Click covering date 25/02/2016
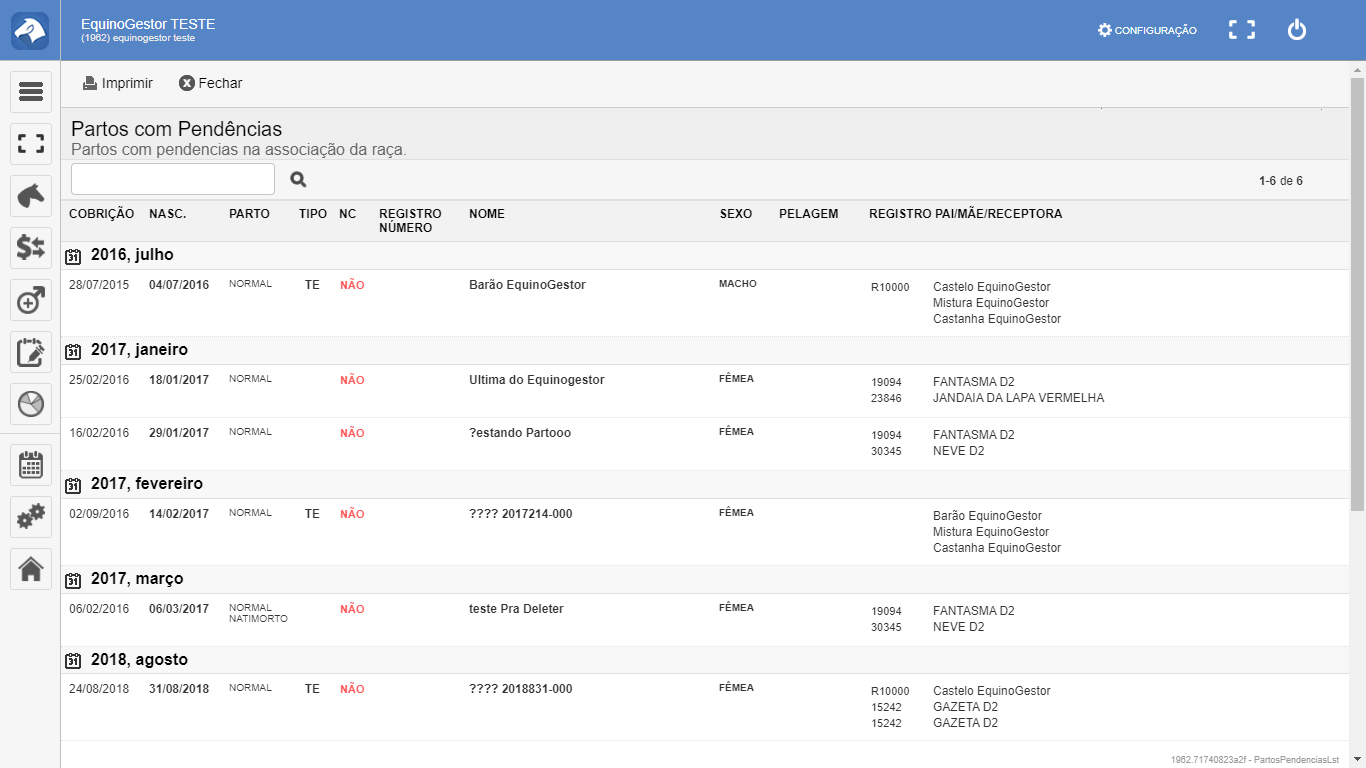Viewport: 1366px width, 768px height. coord(99,380)
